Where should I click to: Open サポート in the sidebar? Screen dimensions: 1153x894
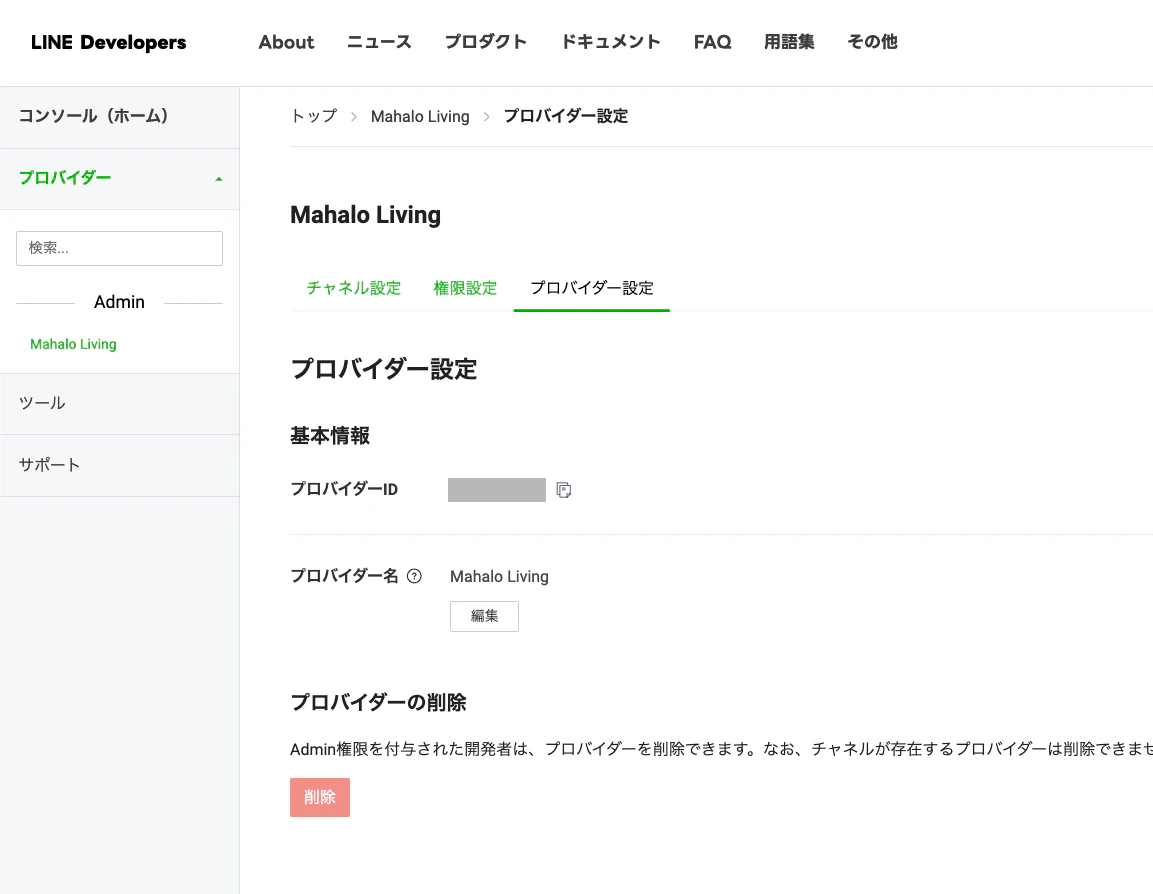tap(120, 465)
